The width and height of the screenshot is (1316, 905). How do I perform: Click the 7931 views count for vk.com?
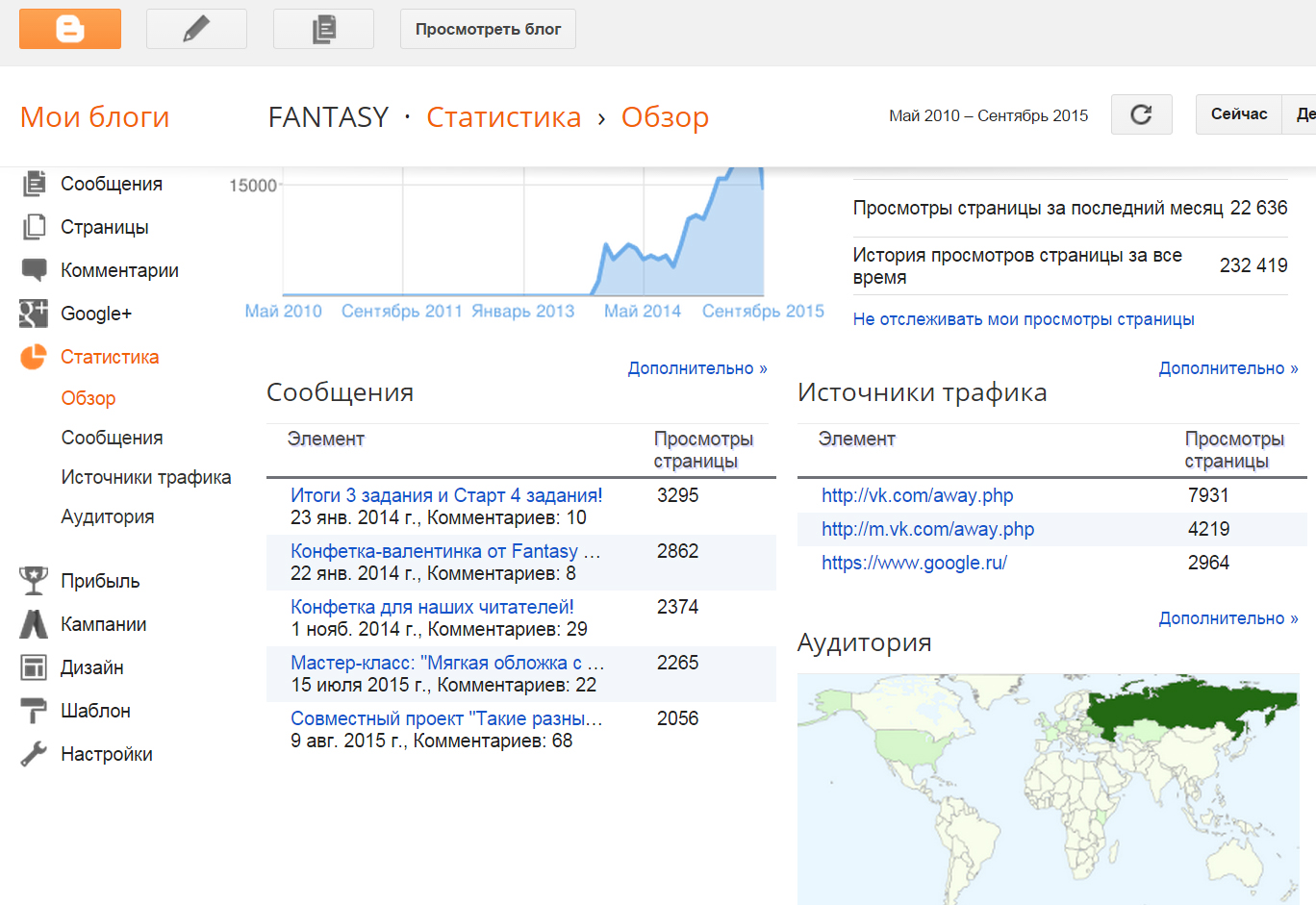[x=1208, y=495]
